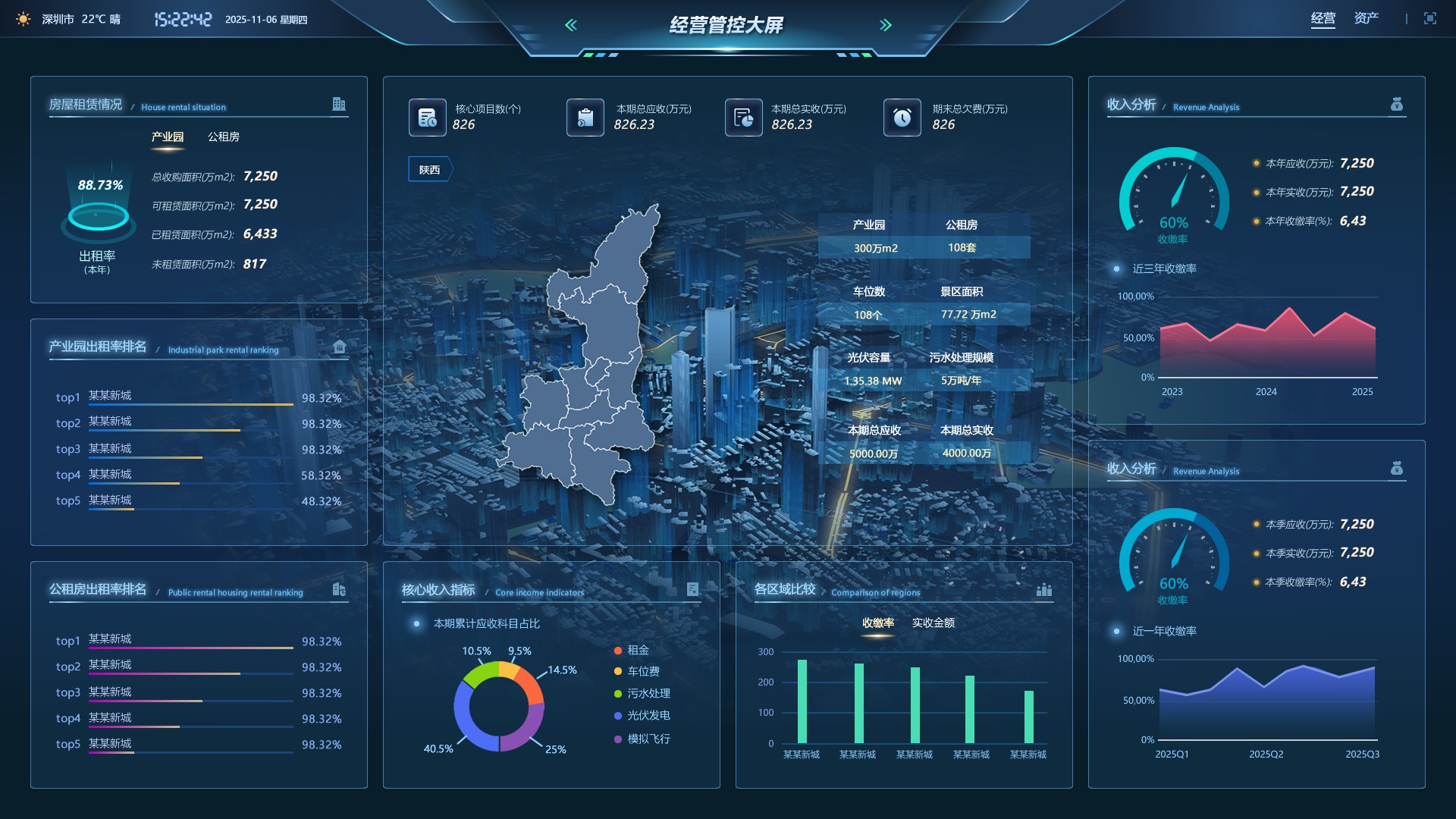Switch to the 实收金额 tab in regions chart

tap(933, 623)
